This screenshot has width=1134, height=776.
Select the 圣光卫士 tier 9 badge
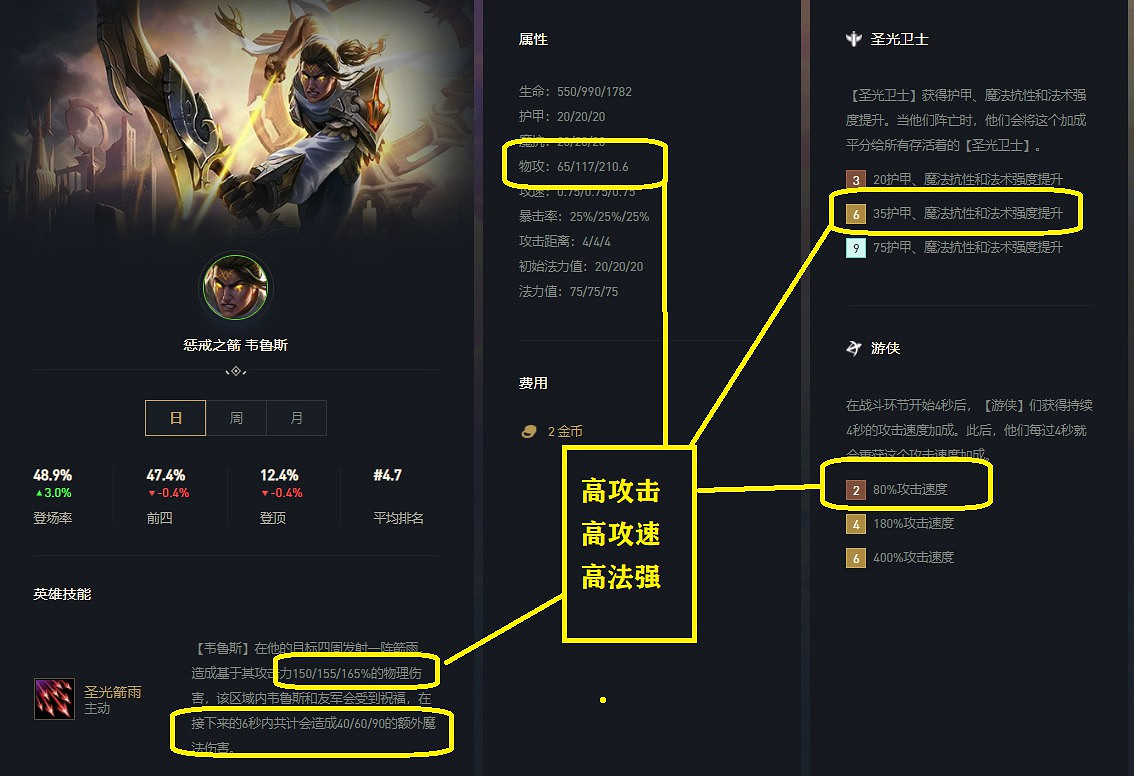(x=856, y=248)
